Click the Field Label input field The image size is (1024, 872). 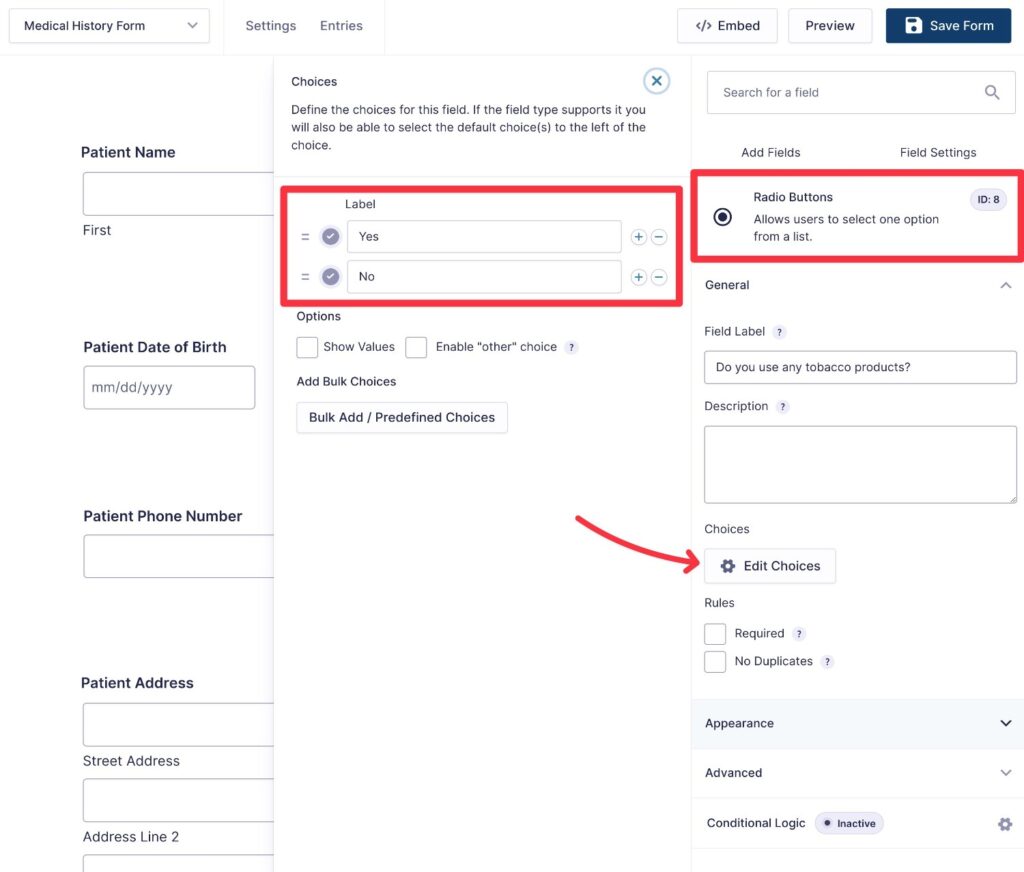click(859, 367)
